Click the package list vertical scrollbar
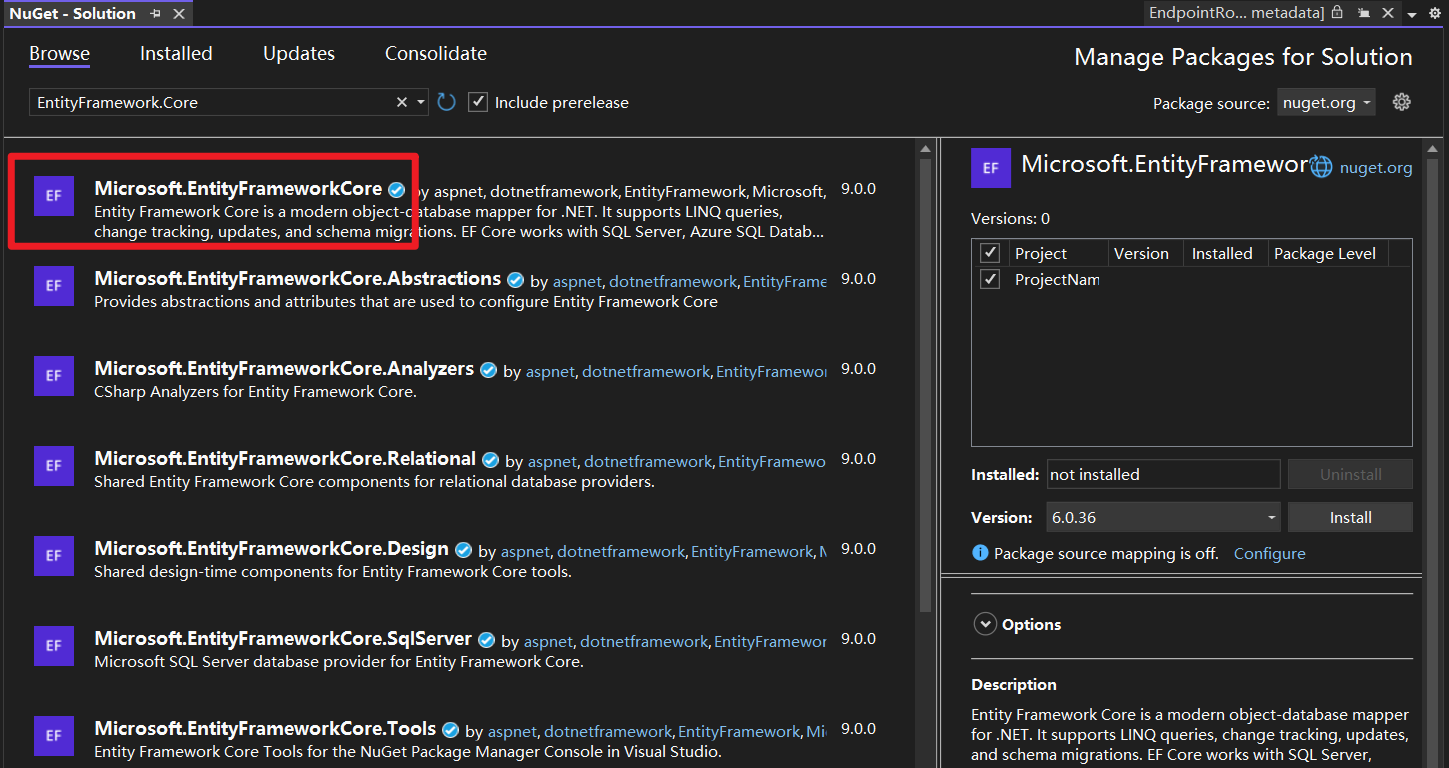The width and height of the screenshot is (1449, 768). [x=925, y=385]
